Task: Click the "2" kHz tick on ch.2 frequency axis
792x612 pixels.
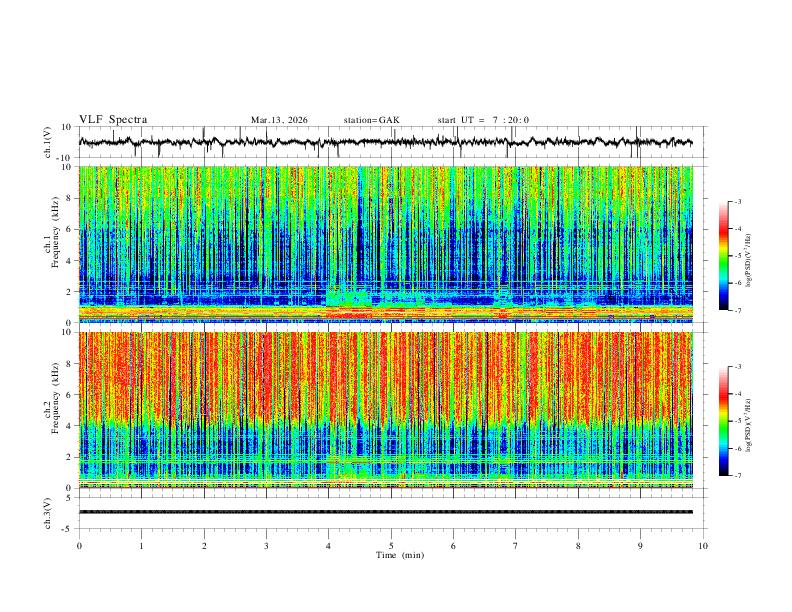Action: (x=70, y=457)
